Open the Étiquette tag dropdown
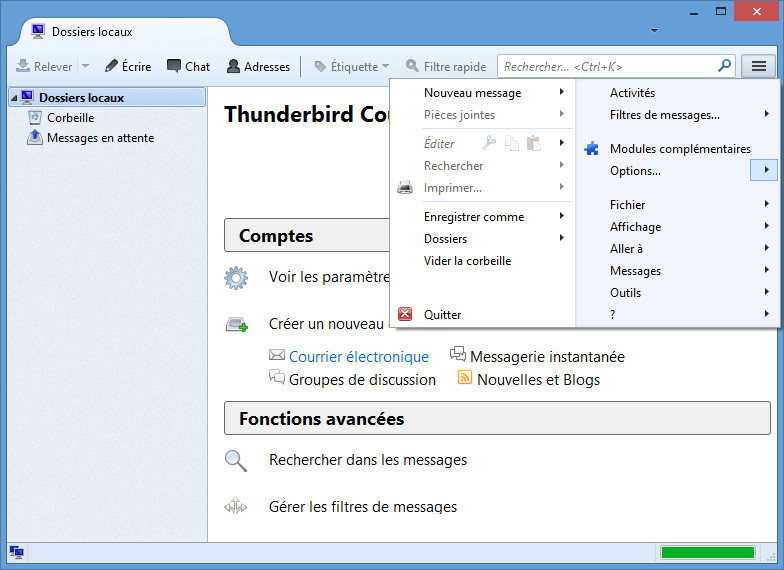This screenshot has height=570, width=784. (x=352, y=66)
